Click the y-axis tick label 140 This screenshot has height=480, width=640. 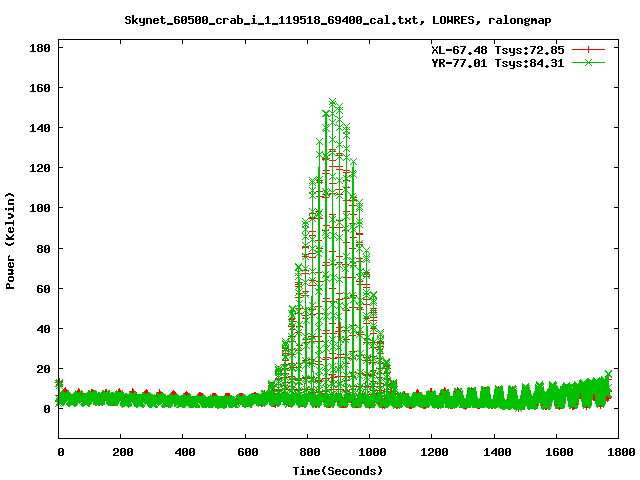40,128
